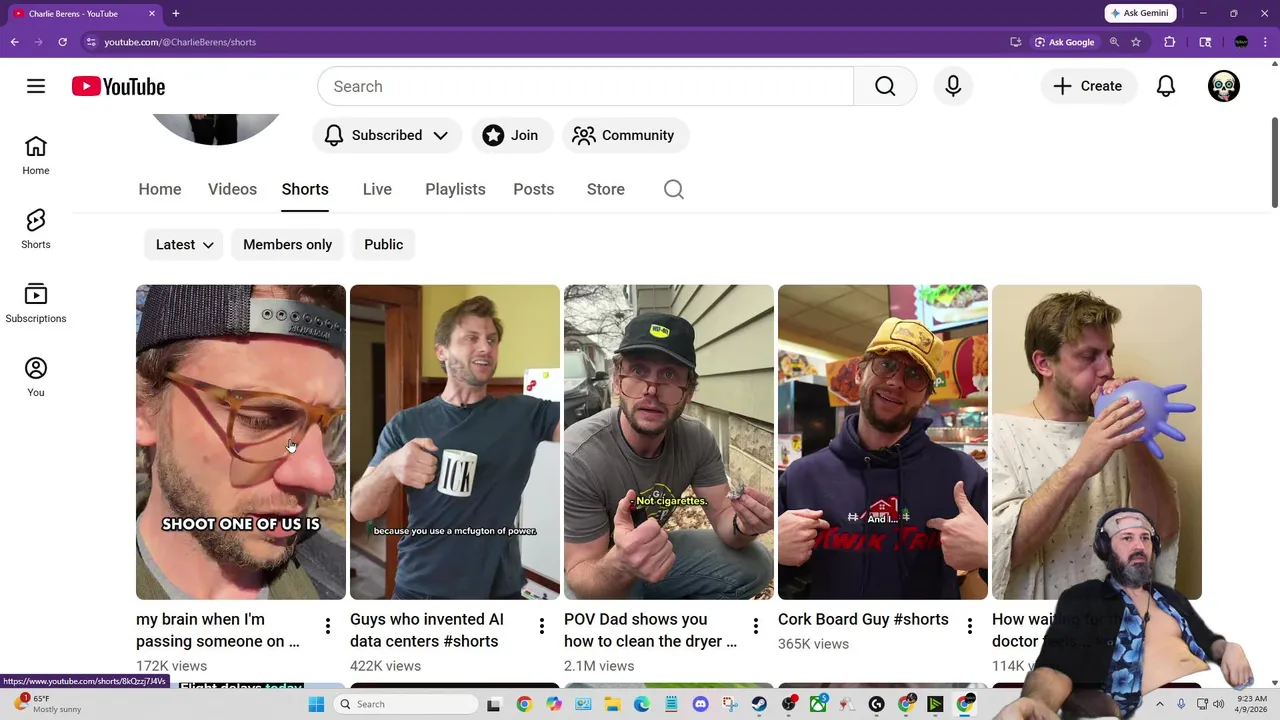1280x720 pixels.
Task: Select the Shorts channel tab
Action: tap(305, 189)
